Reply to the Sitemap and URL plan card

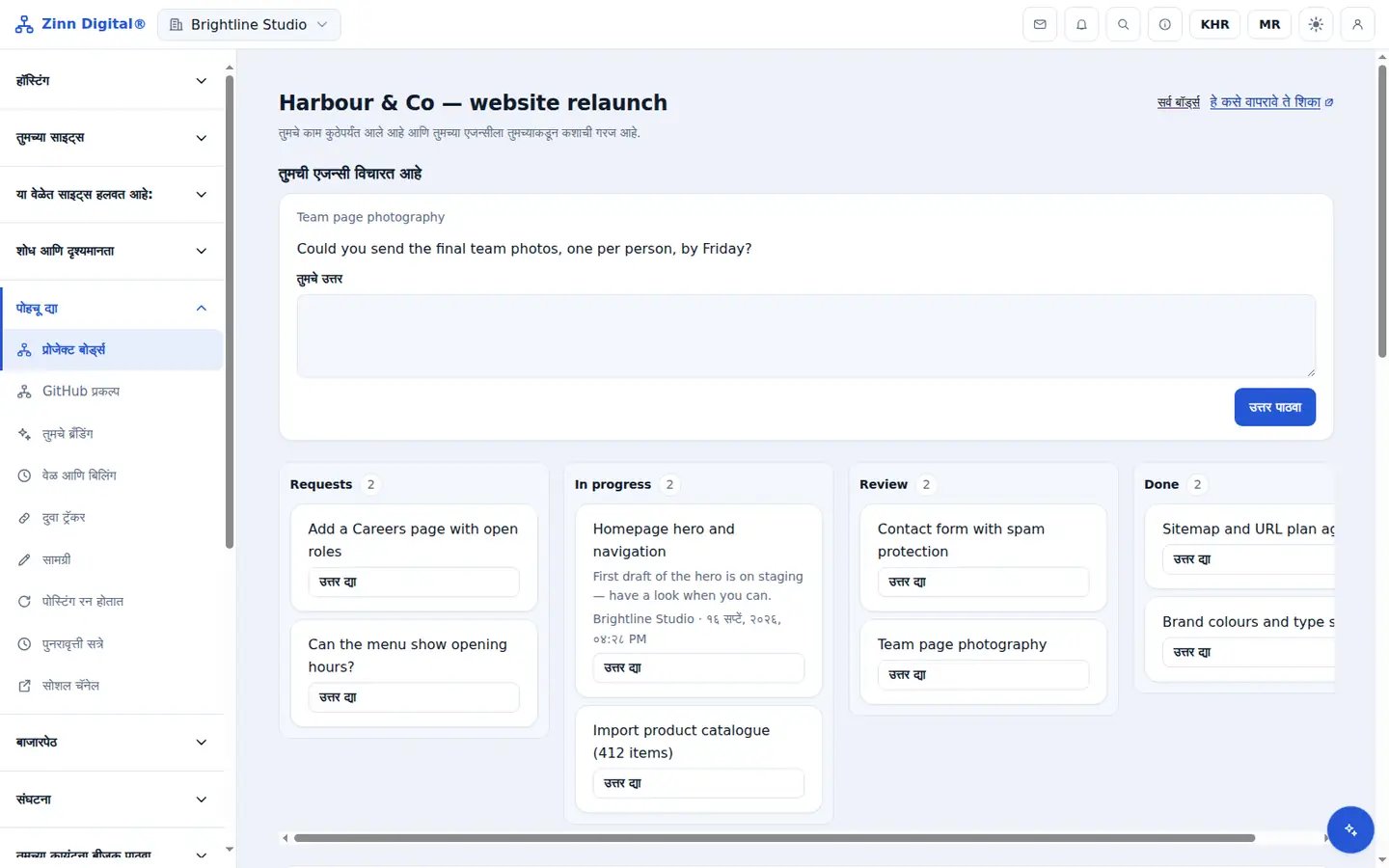click(x=1249, y=559)
